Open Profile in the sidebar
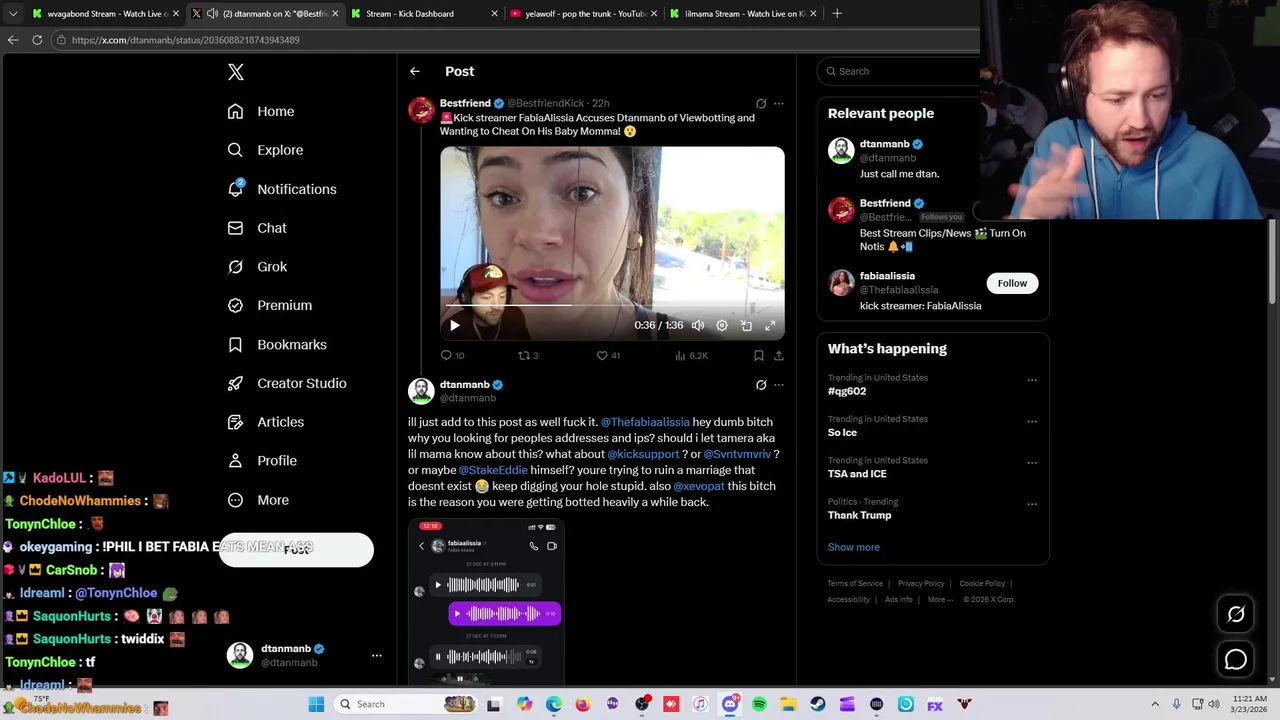Image resolution: width=1280 pixels, height=720 pixels. tap(262, 461)
